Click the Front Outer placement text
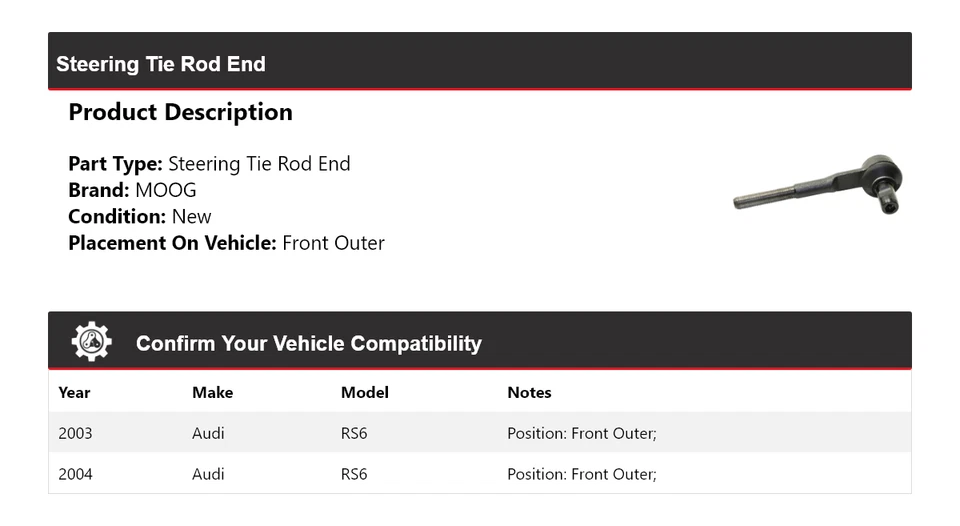This screenshot has width=960, height=526. click(x=333, y=243)
